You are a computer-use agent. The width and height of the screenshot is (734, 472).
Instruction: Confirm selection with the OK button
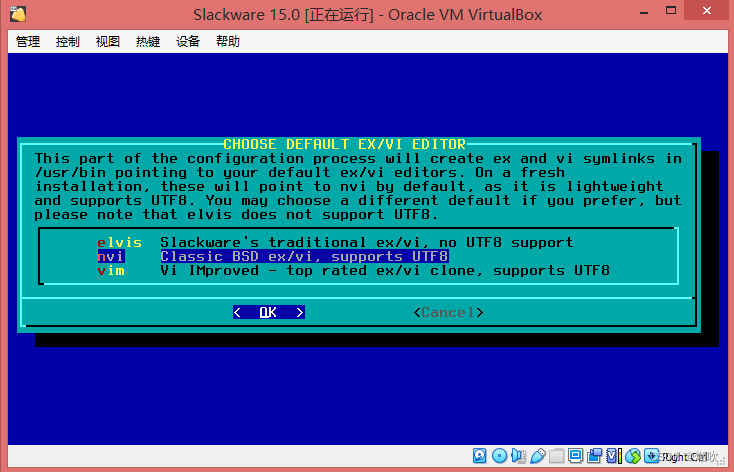(x=269, y=312)
